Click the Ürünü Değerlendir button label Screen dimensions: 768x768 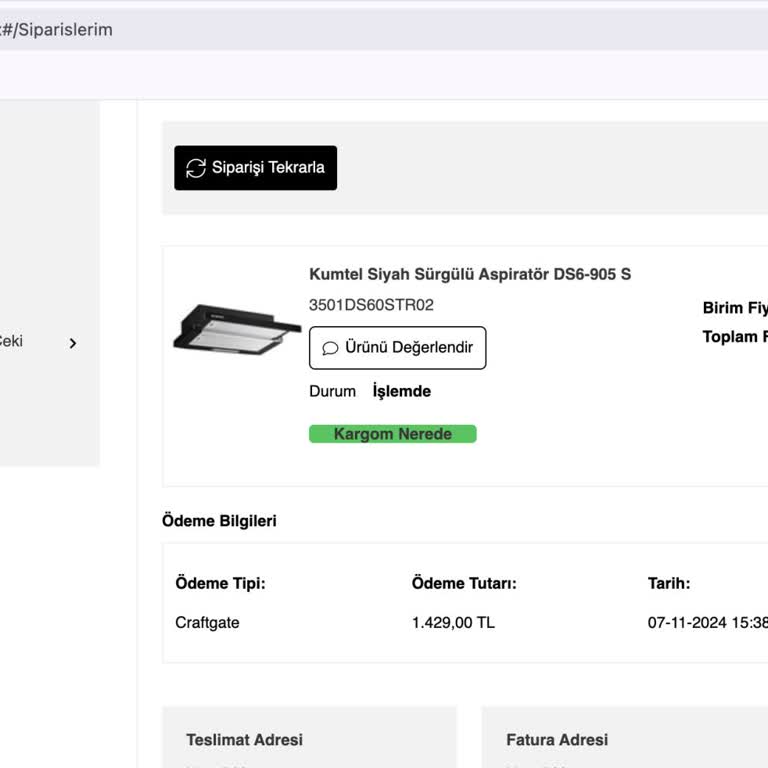pyautogui.click(x=408, y=348)
